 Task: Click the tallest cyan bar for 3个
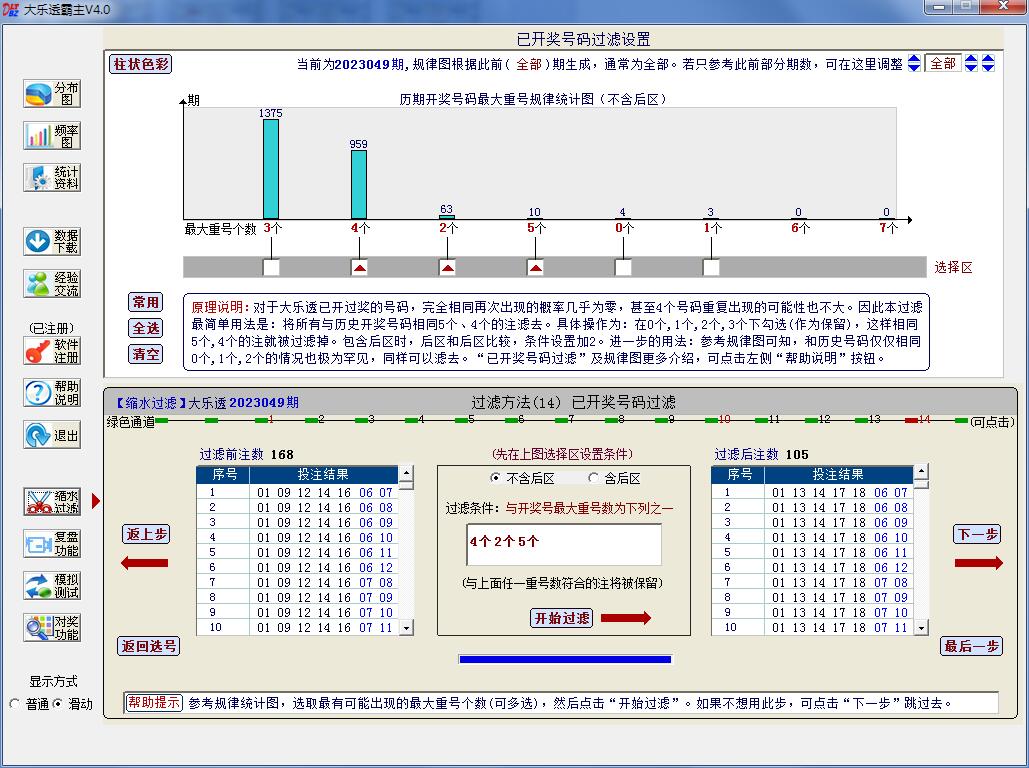point(271,168)
